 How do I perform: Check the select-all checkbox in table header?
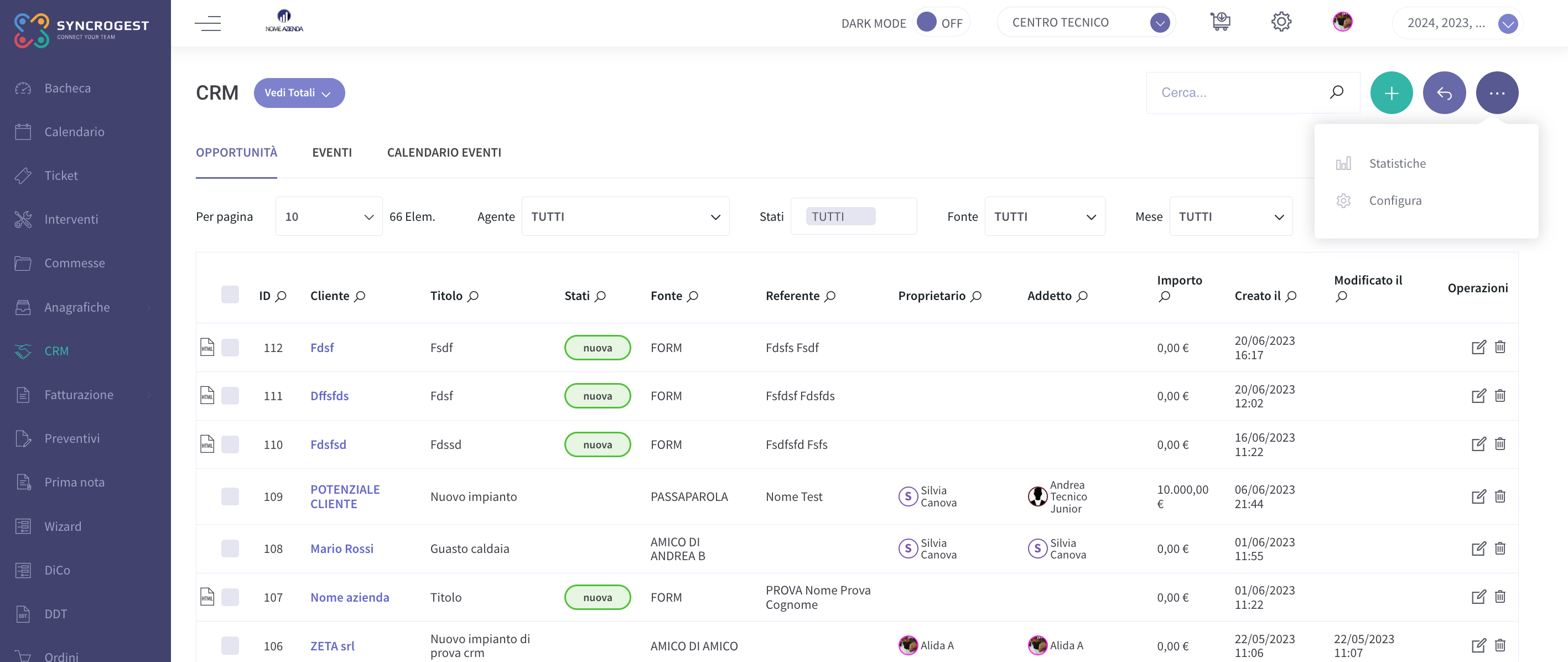click(230, 295)
